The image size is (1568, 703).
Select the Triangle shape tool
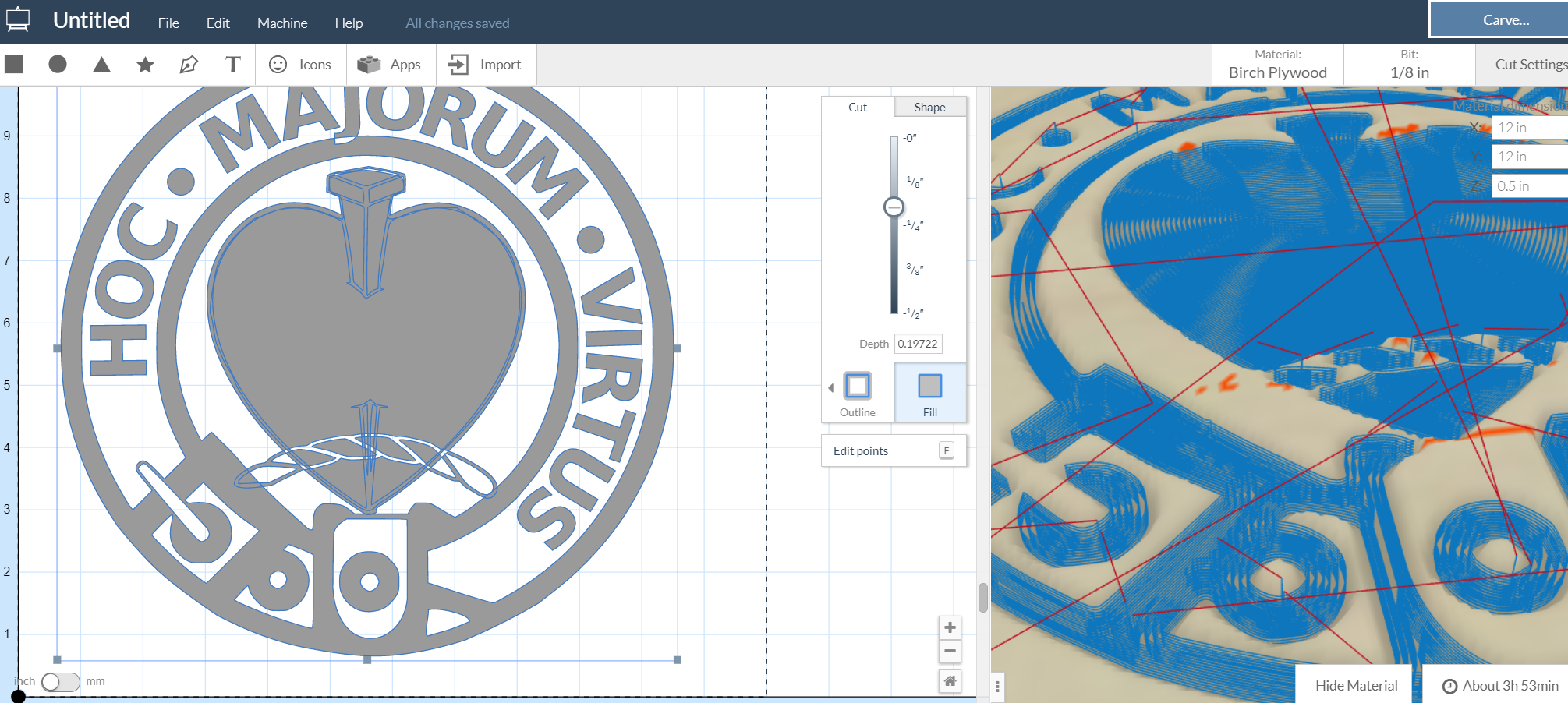(x=101, y=65)
